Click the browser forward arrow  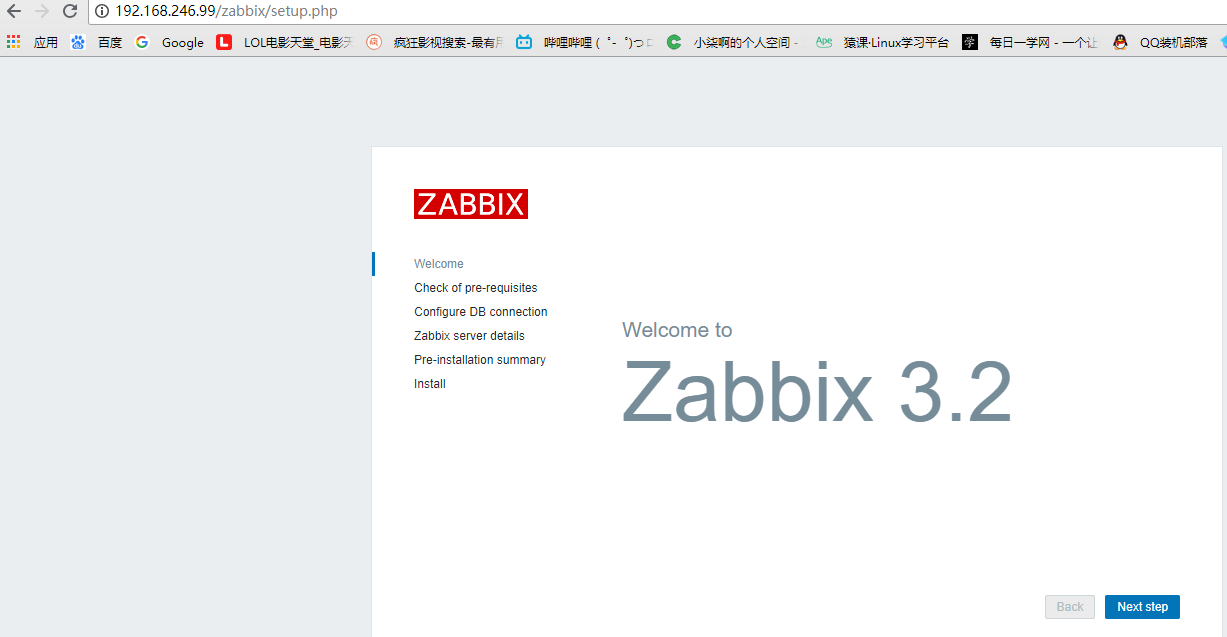(42, 11)
